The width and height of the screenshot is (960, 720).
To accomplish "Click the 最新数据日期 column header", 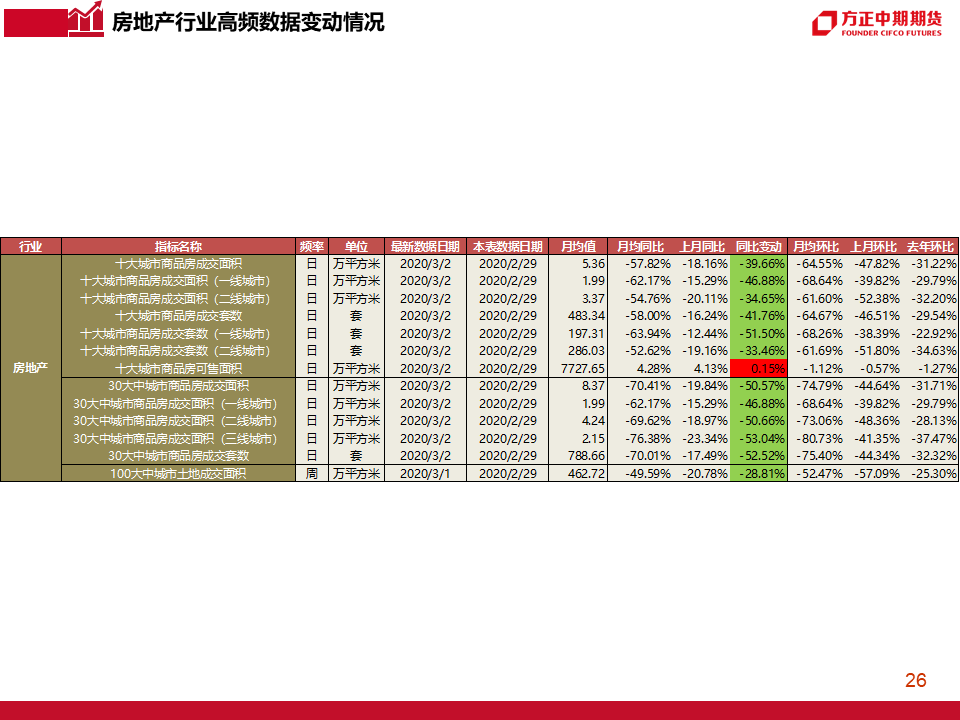I will click(x=425, y=246).
